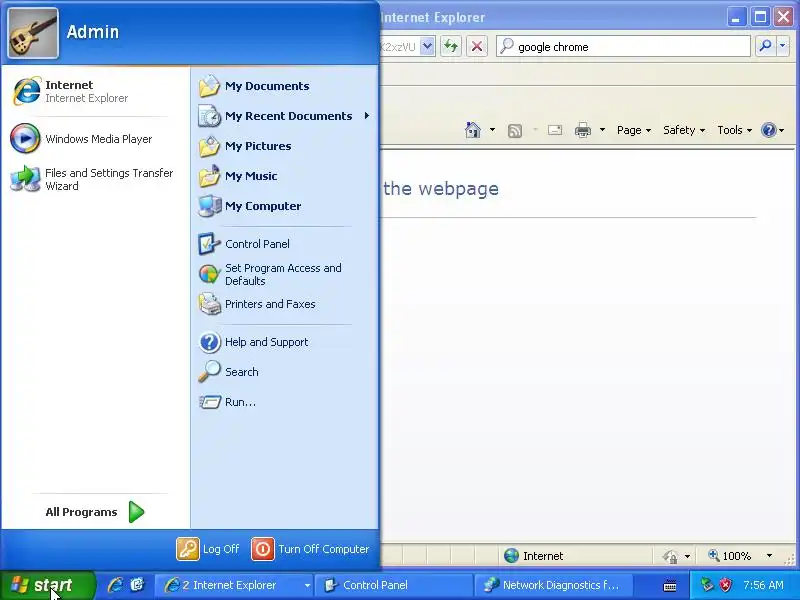Open Search from Start menu
Screen dimensions: 800x600
[284, 372]
